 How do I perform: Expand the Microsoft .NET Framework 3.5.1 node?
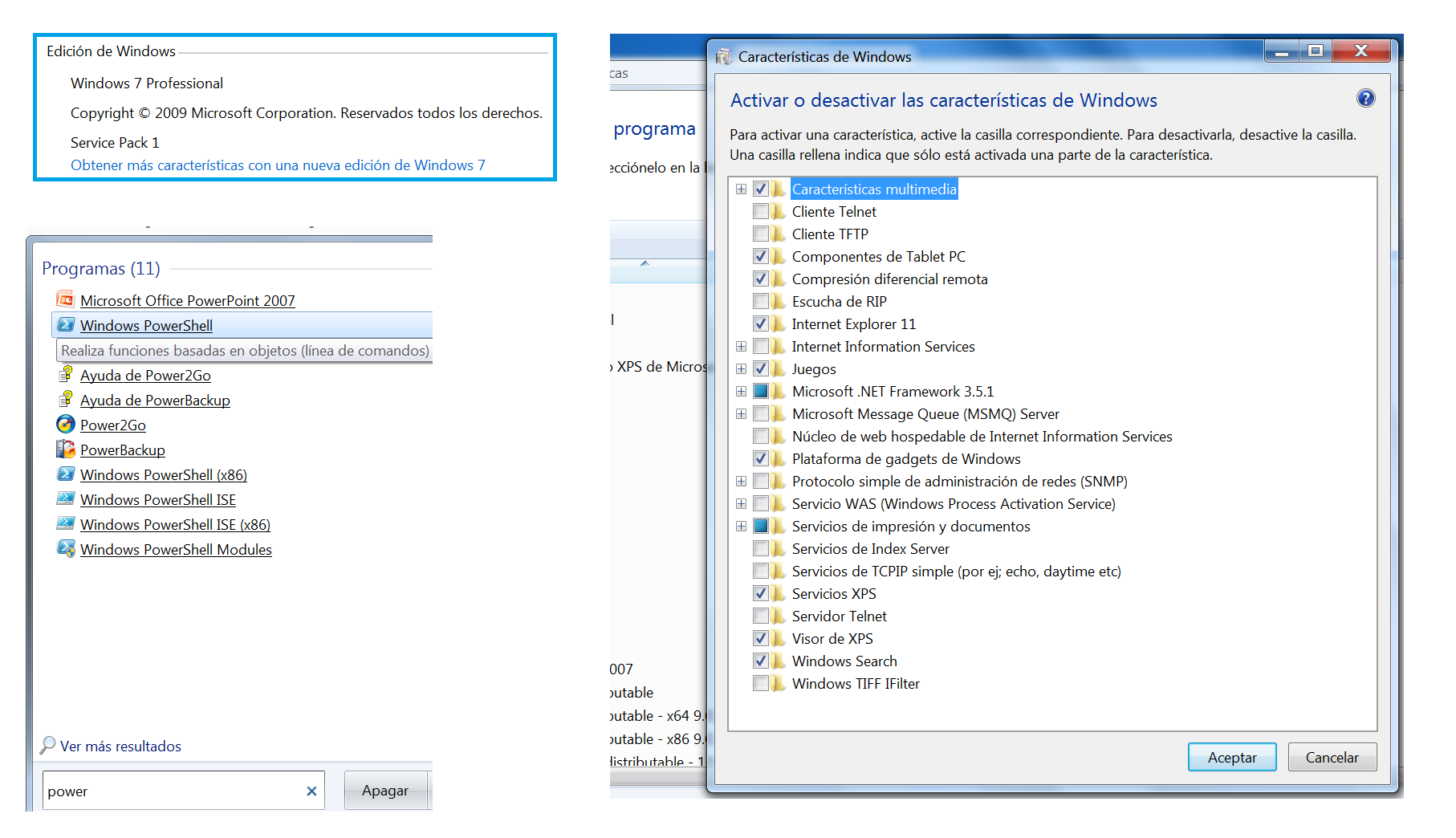pyautogui.click(x=741, y=391)
